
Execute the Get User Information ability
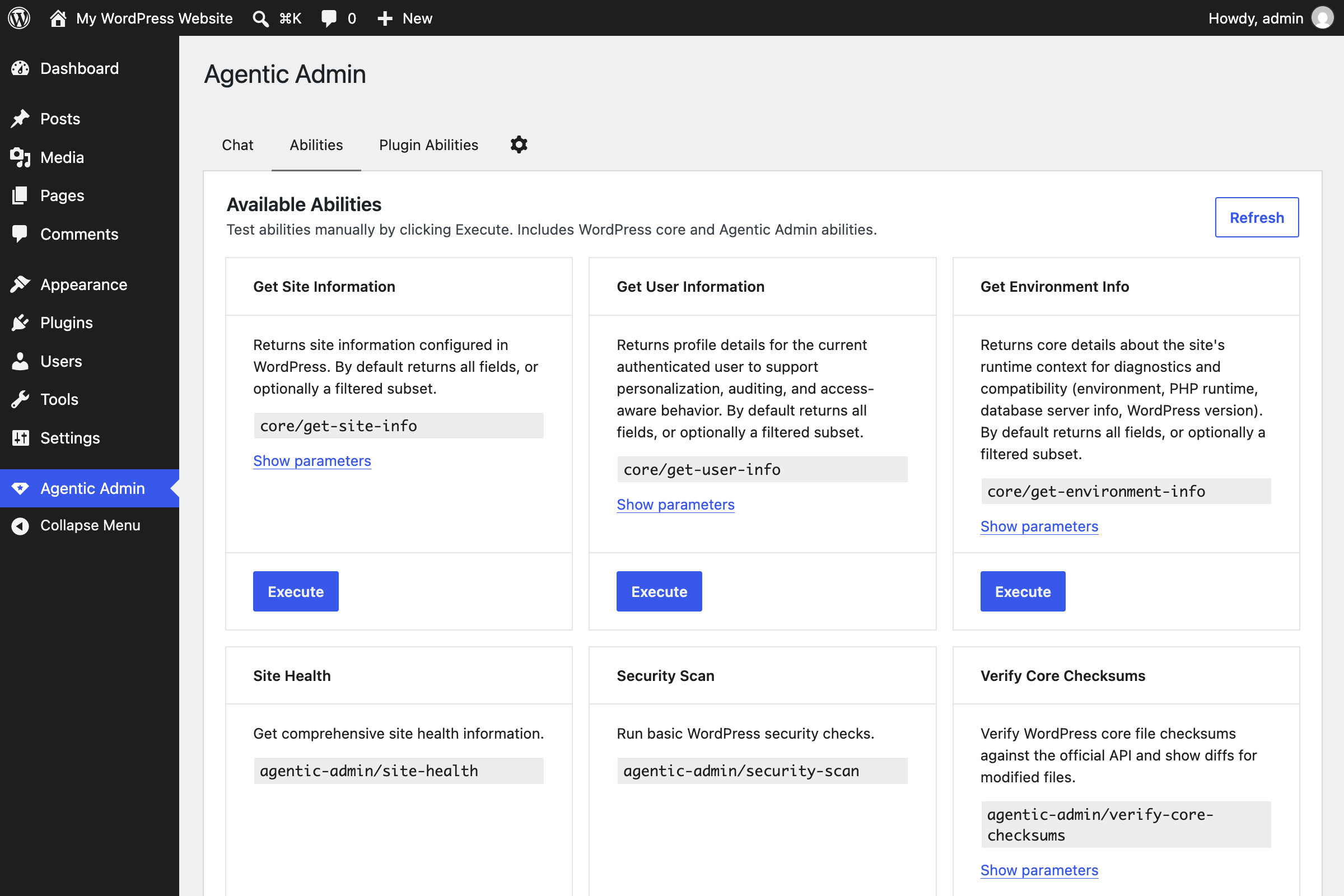(659, 591)
